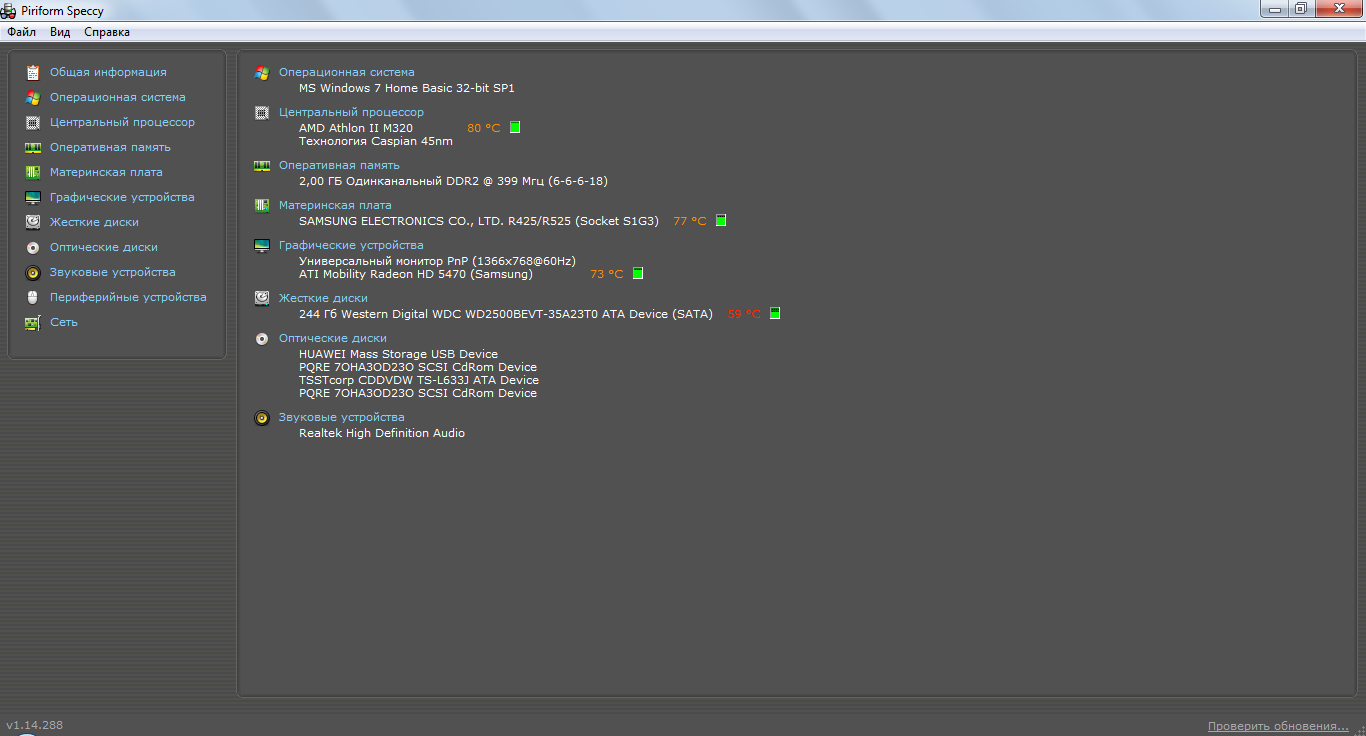Open the Вид menu
This screenshot has width=1366, height=736.
point(60,32)
